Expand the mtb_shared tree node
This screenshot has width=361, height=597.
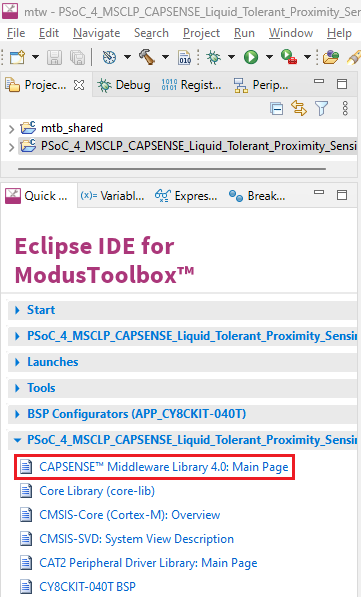pos(11,129)
